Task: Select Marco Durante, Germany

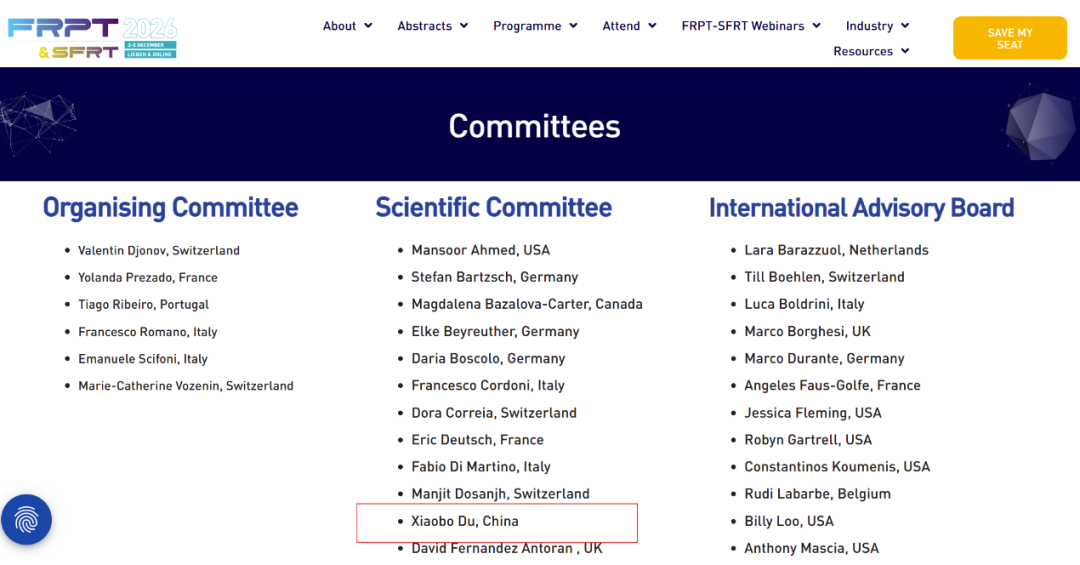Action: pos(824,358)
